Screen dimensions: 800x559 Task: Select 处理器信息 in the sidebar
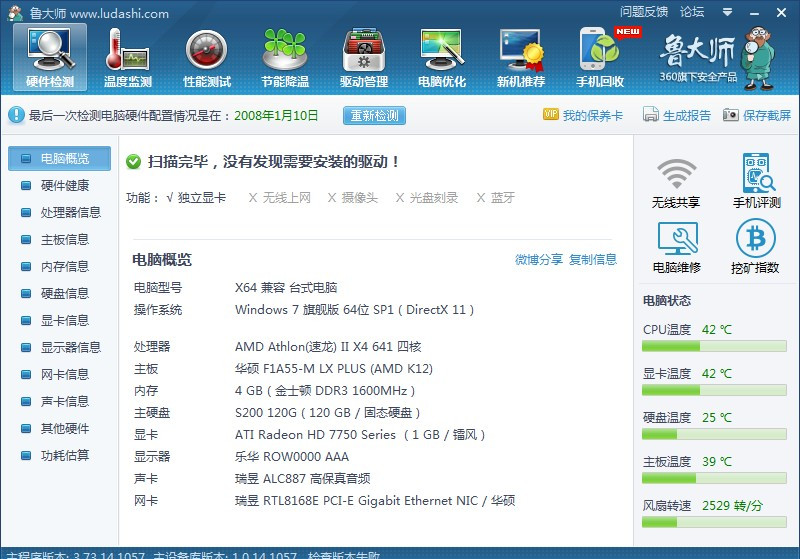point(70,212)
